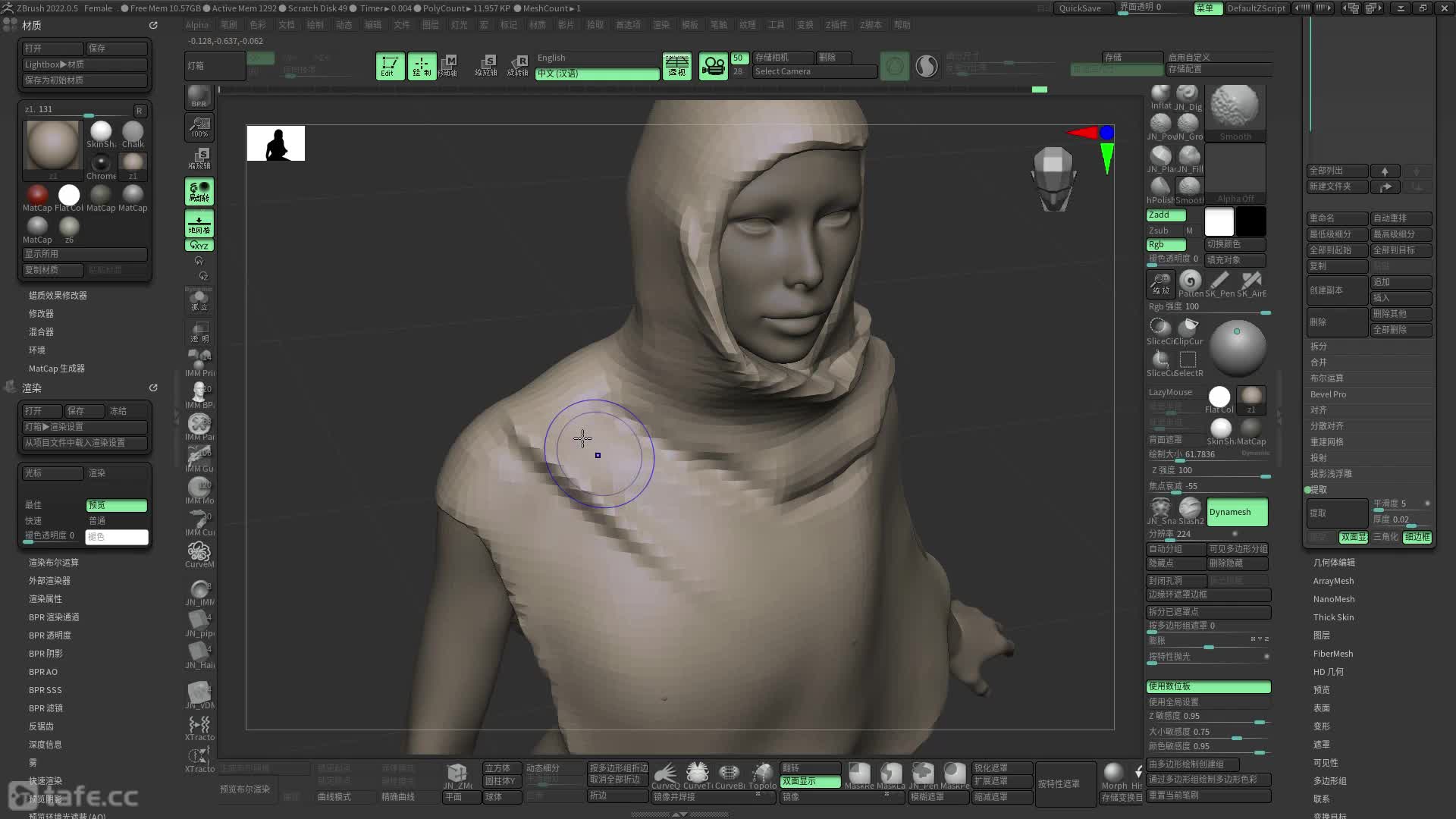This screenshot has width=1456, height=819.
Task: Open the 首选项 menu
Action: 628,25
